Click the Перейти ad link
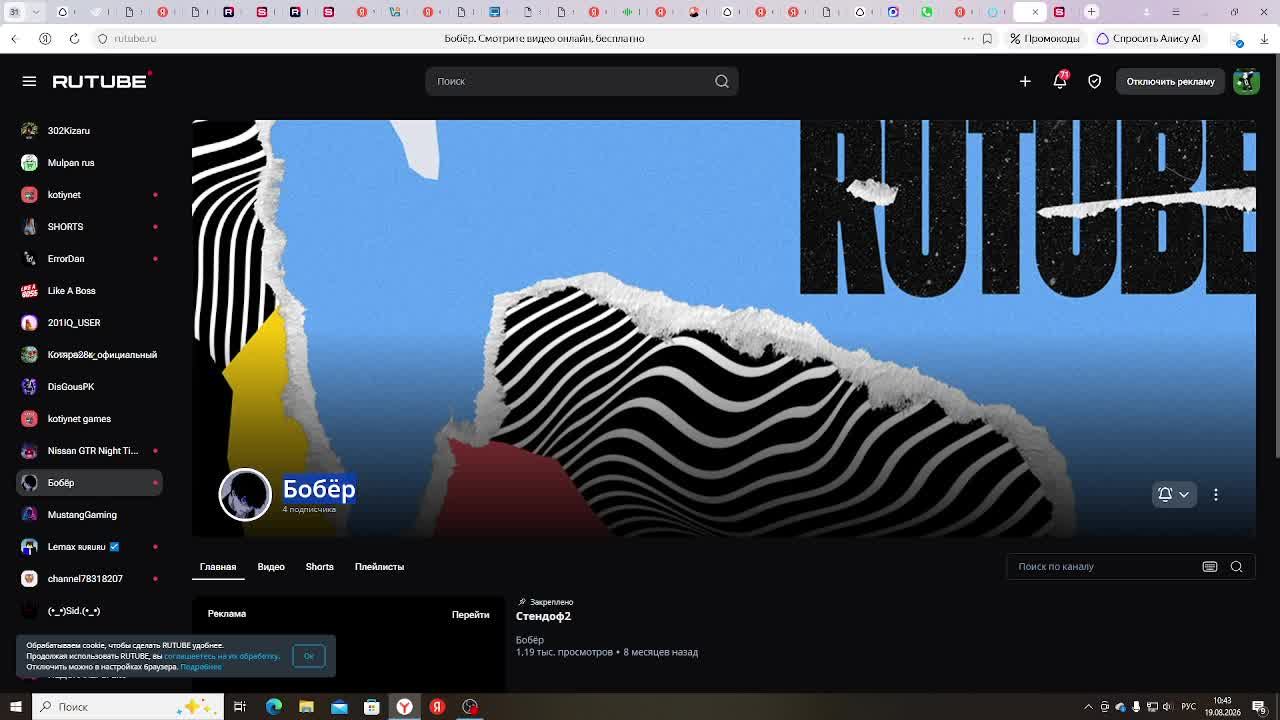This screenshot has width=1280, height=720. [470, 615]
